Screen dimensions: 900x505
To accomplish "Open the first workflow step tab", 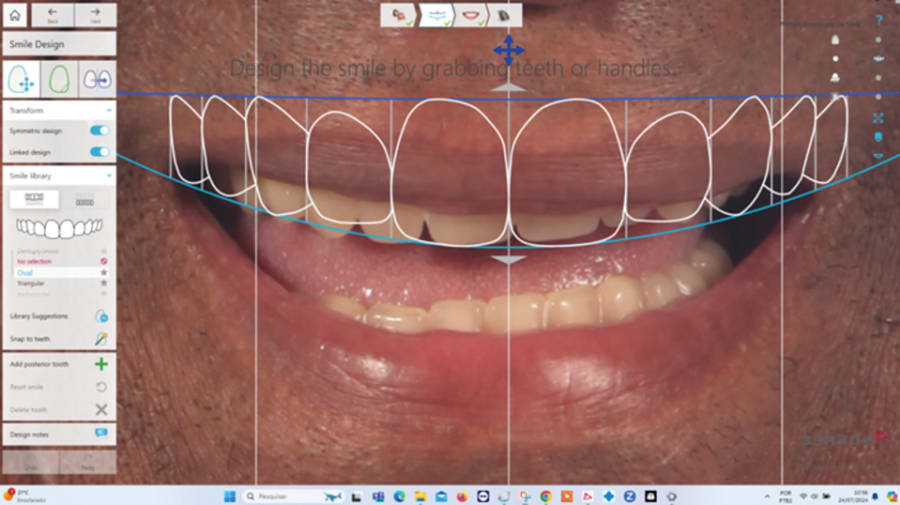I will pyautogui.click(x=399, y=15).
